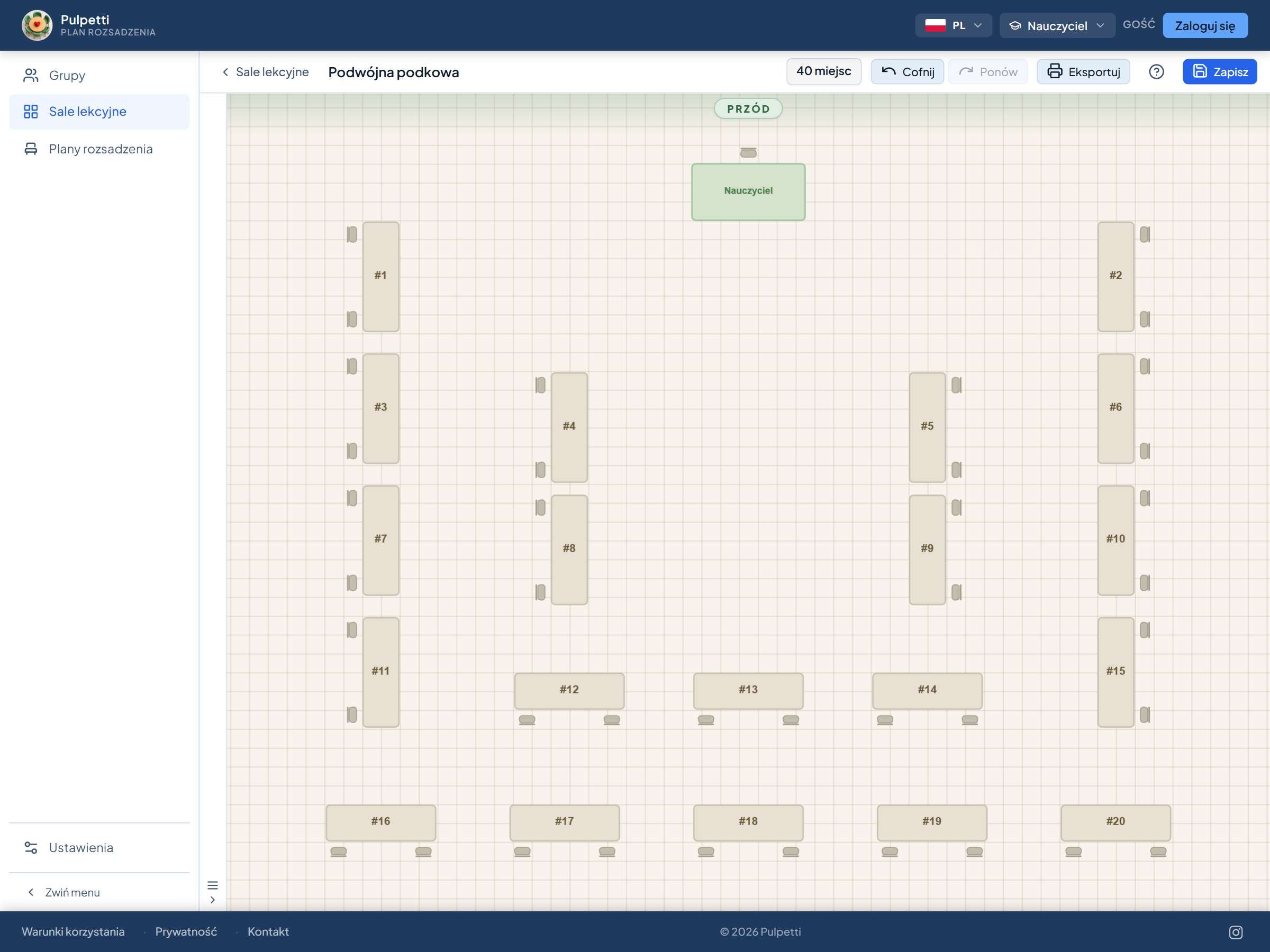1270x952 pixels.
Task: Open Kontakt footer link
Action: [268, 932]
